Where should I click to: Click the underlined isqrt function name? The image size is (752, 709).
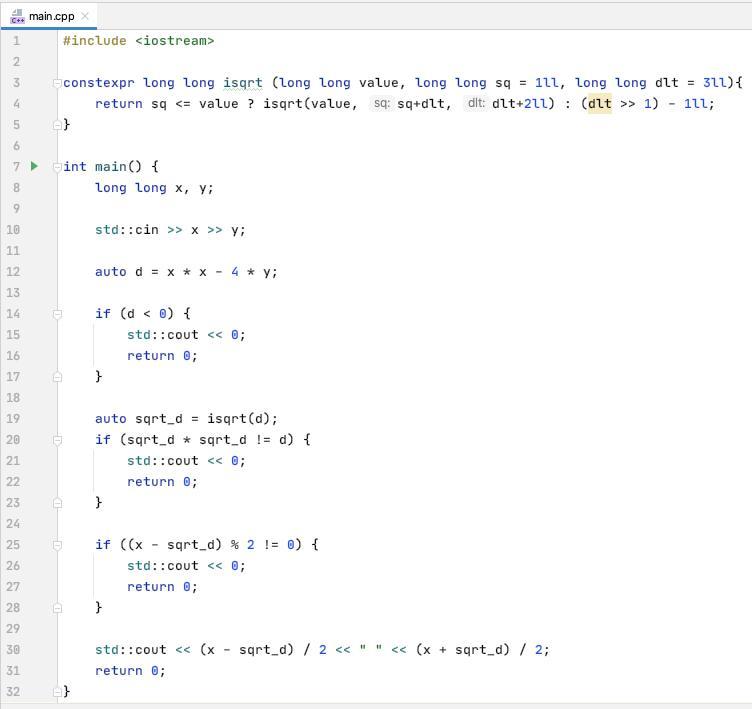(x=243, y=83)
